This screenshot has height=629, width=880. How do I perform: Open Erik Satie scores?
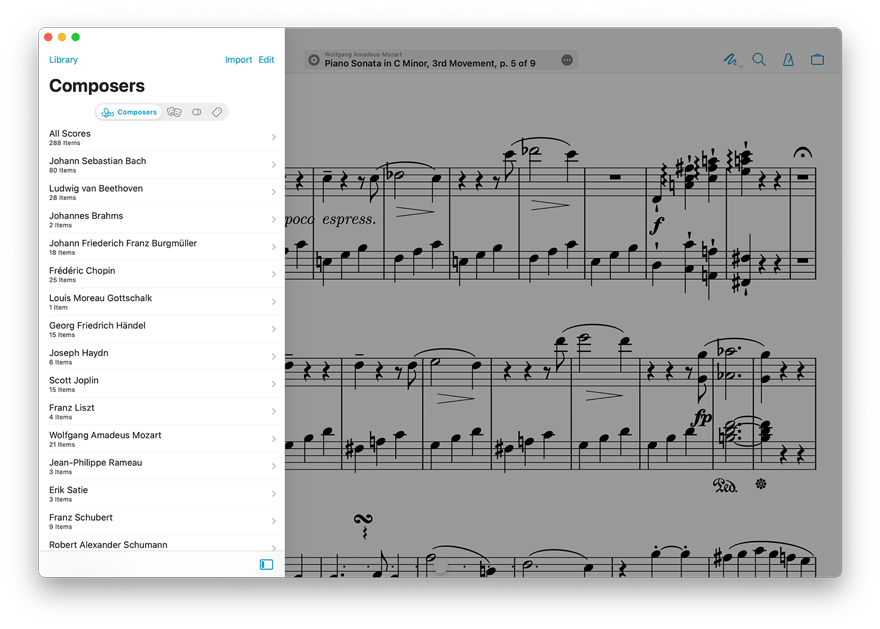point(162,494)
